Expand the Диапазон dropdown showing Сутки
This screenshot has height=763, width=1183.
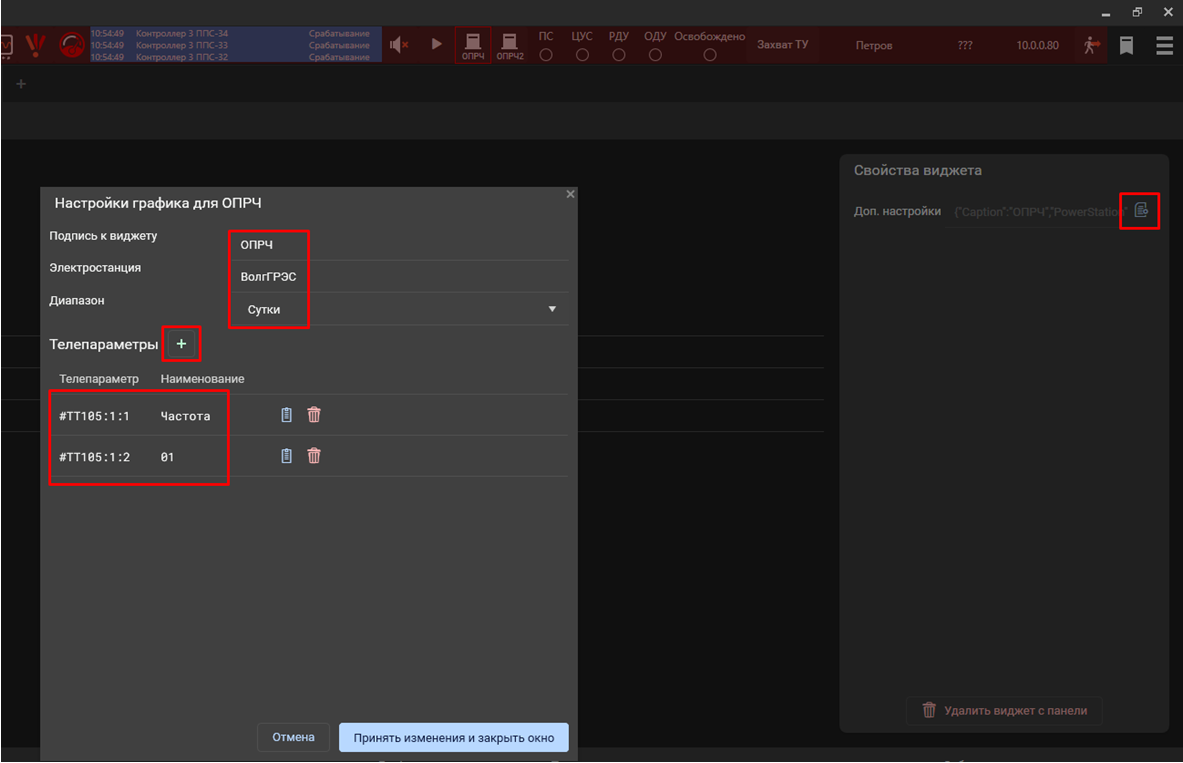[x=552, y=309]
